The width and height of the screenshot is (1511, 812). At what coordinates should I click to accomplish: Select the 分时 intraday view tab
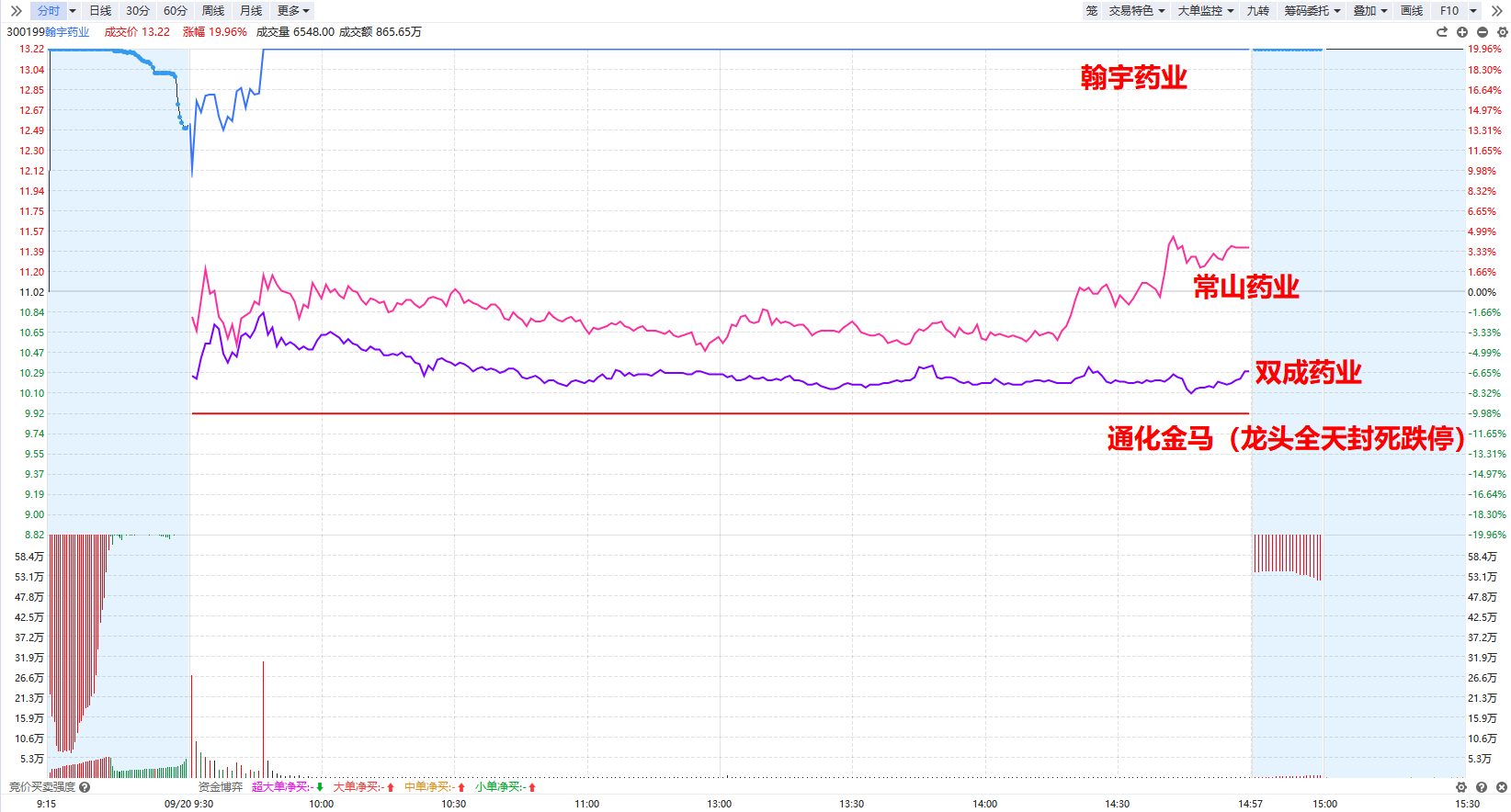49,11
